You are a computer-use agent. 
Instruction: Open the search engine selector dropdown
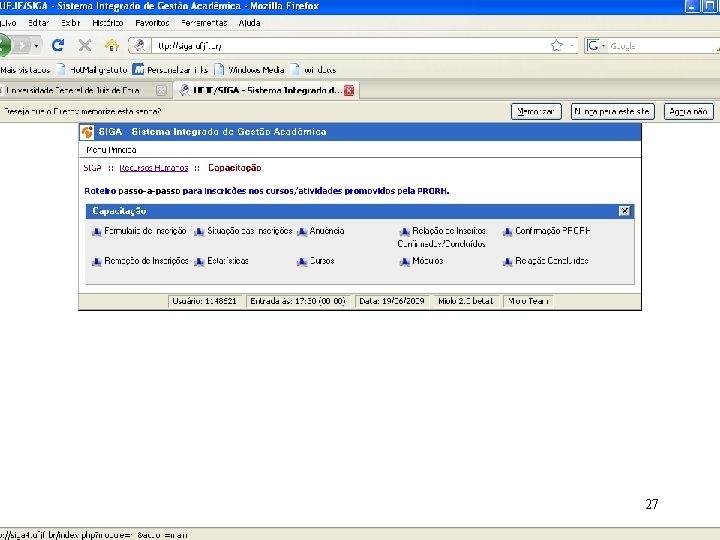click(x=596, y=45)
